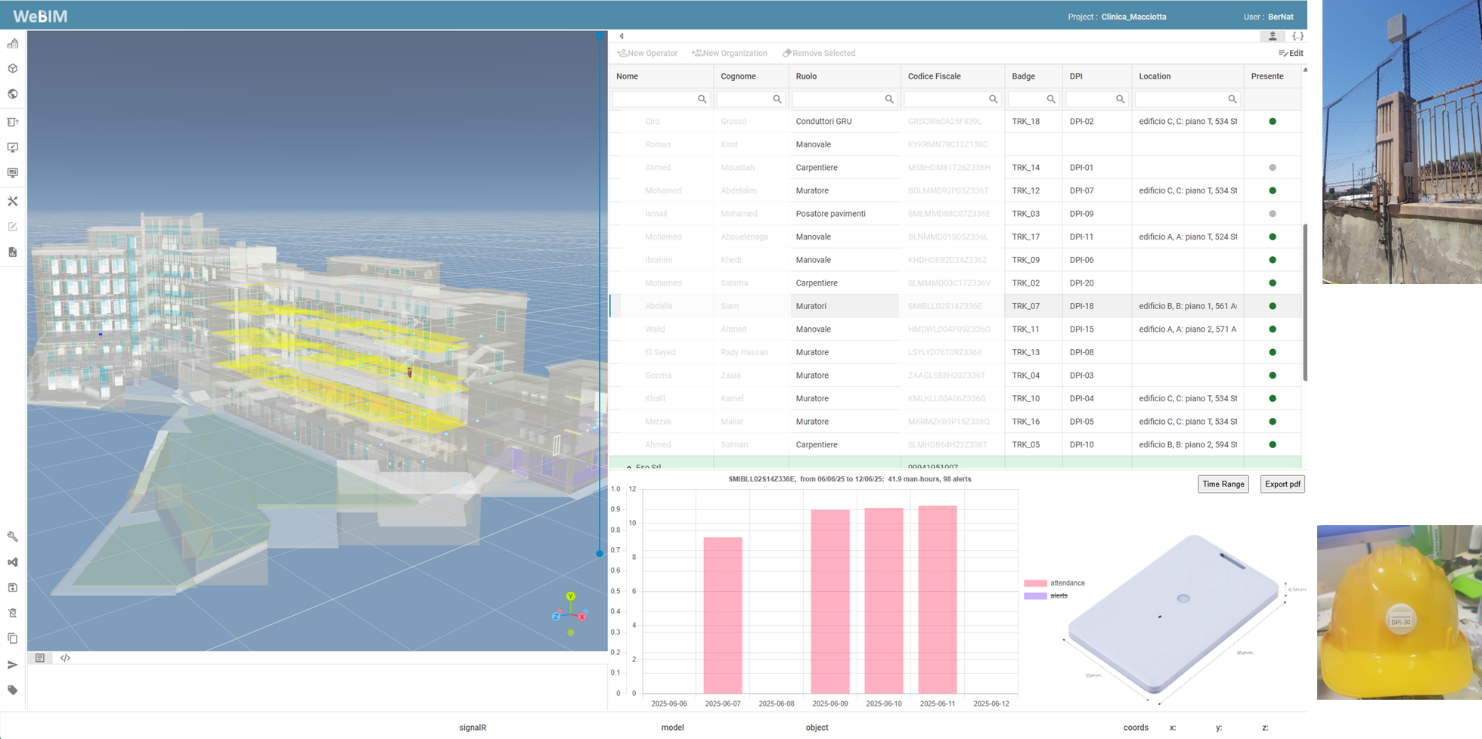This screenshot has width=1482, height=739.
Task: Click the Ruolo column filter field
Action: pos(837,99)
